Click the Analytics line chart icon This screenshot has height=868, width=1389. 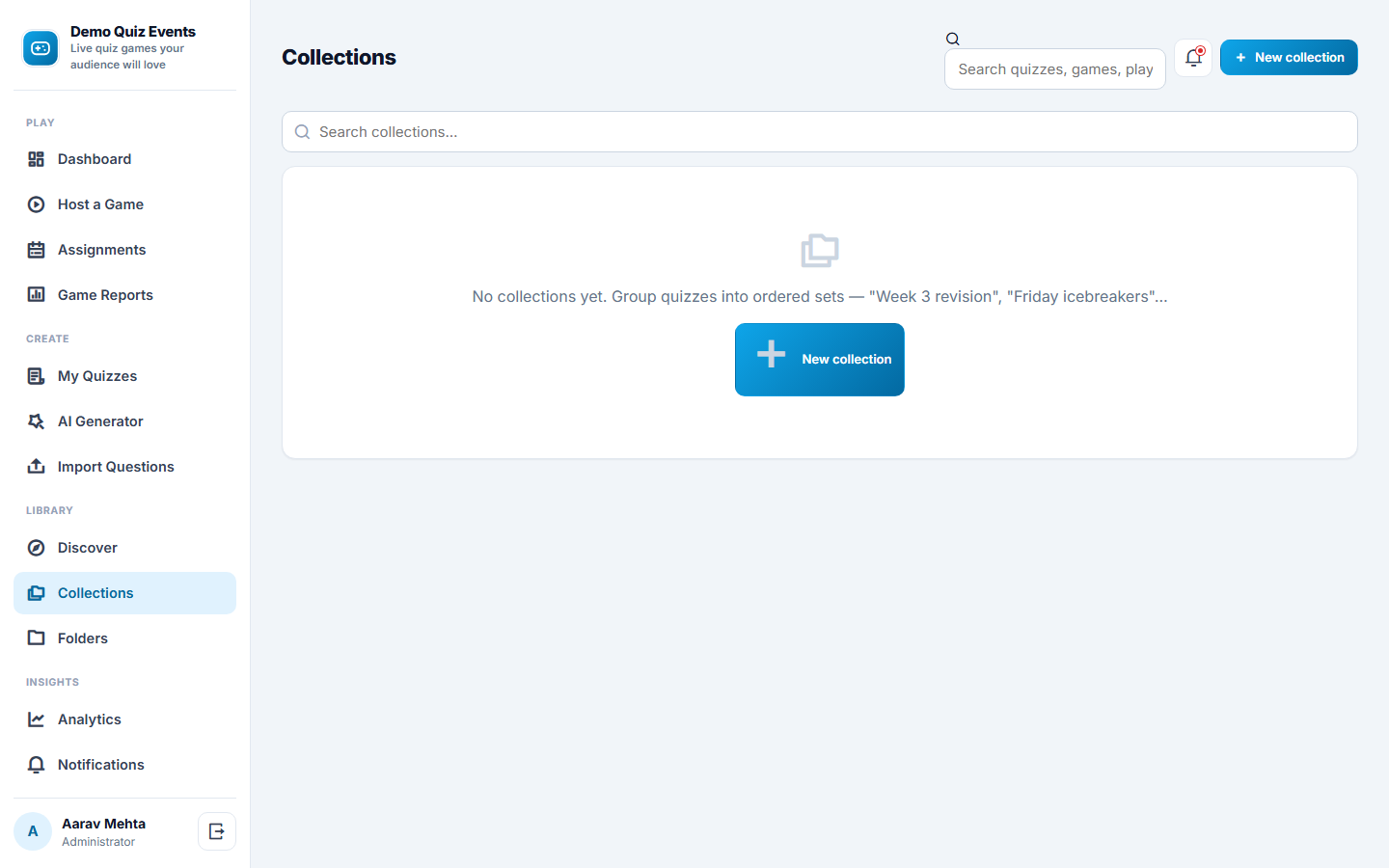pos(36,719)
